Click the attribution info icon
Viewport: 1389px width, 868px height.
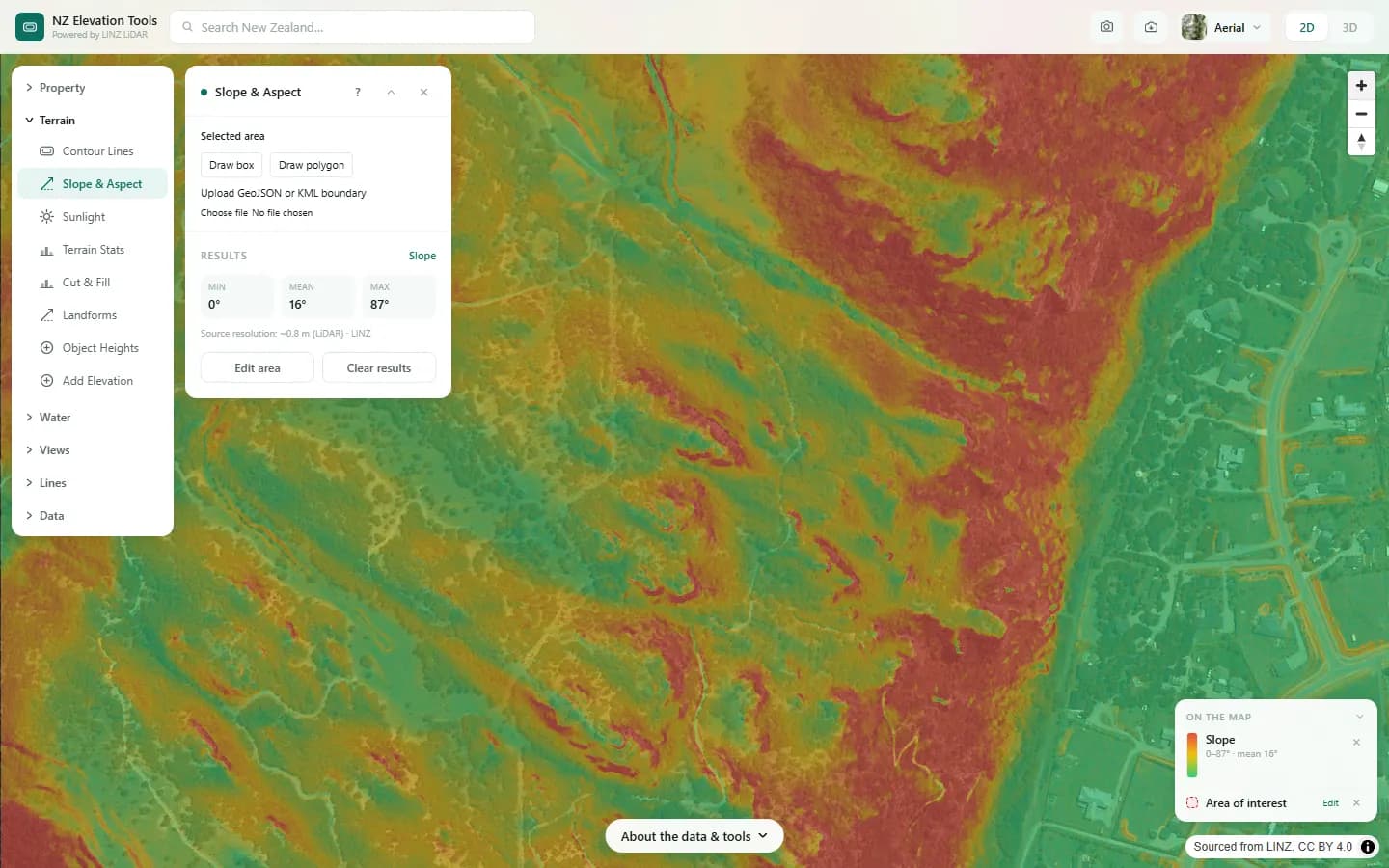(1368, 847)
